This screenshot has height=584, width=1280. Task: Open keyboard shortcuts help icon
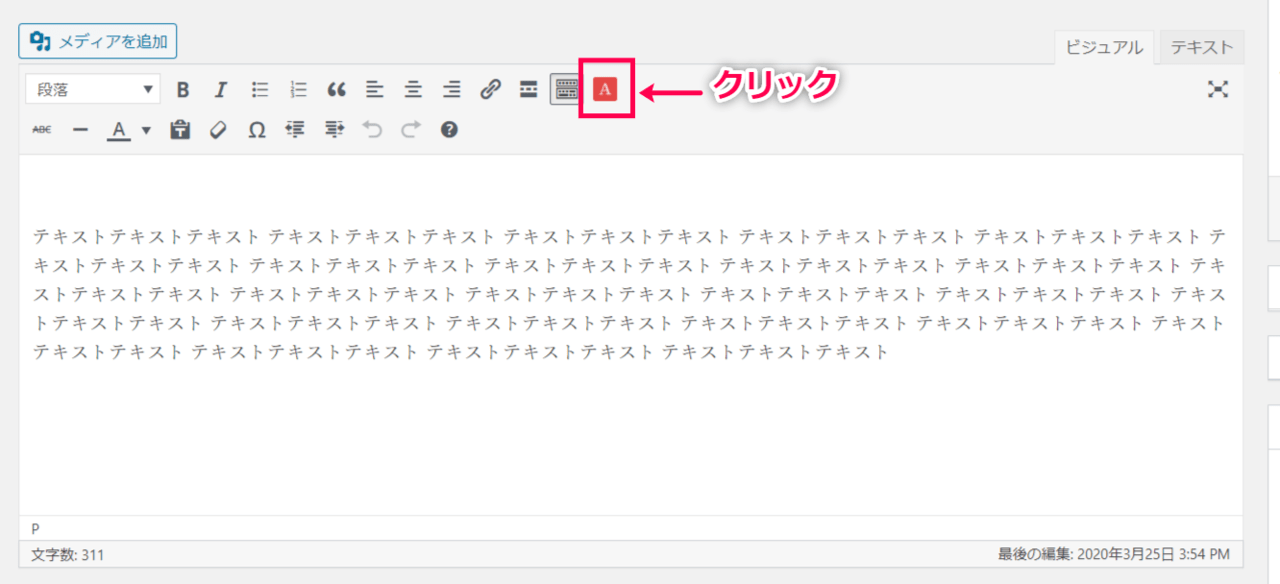click(x=449, y=129)
